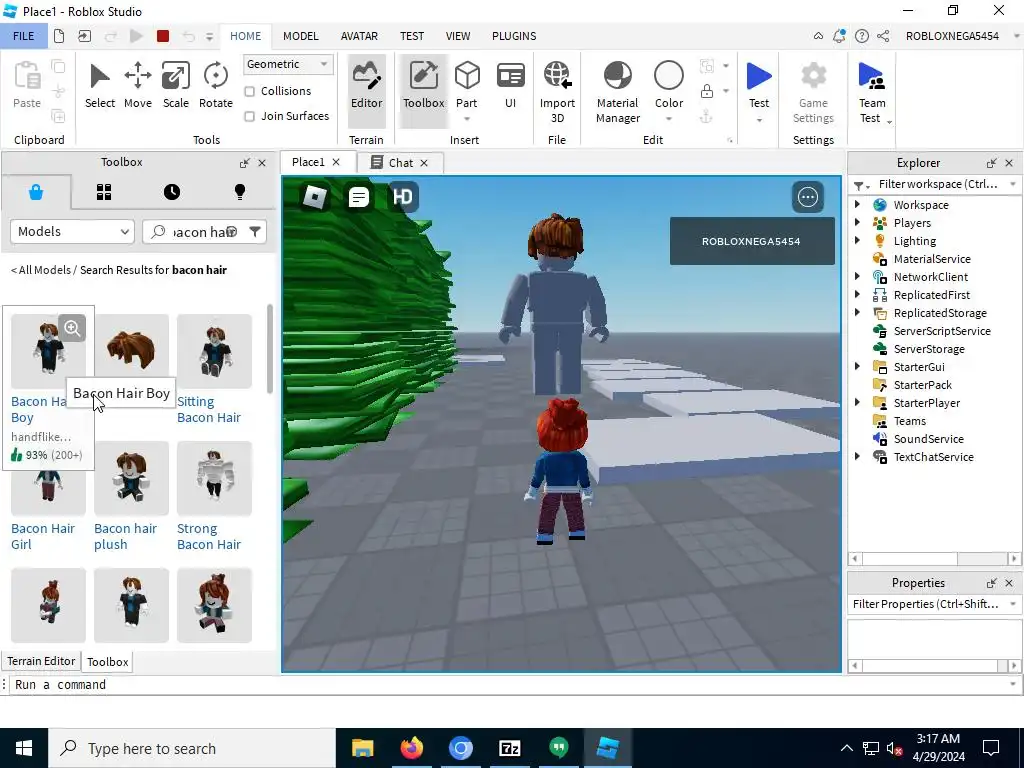Click Import 3D
Screen dimensions: 1024x768
(x=557, y=91)
